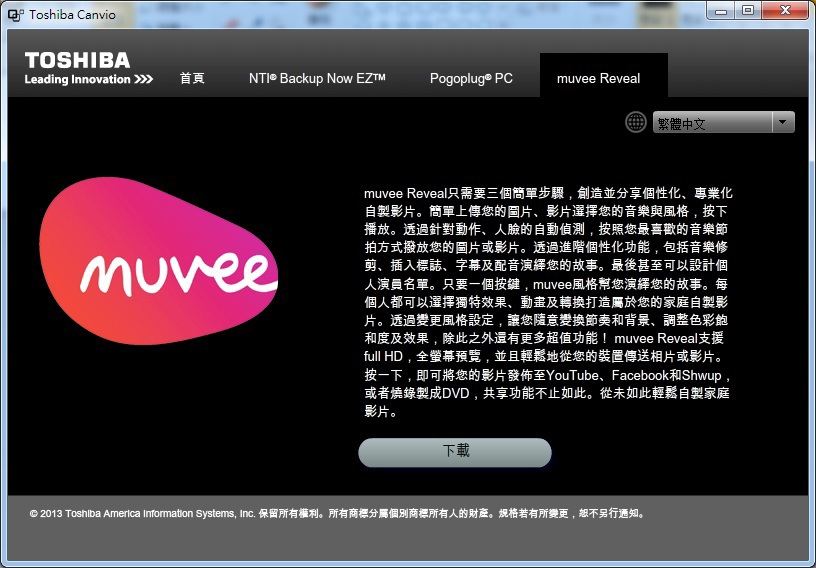This screenshot has width=816, height=568.
Task: Click the Toshiba Canvio title bar icon
Action: [x=16, y=15]
